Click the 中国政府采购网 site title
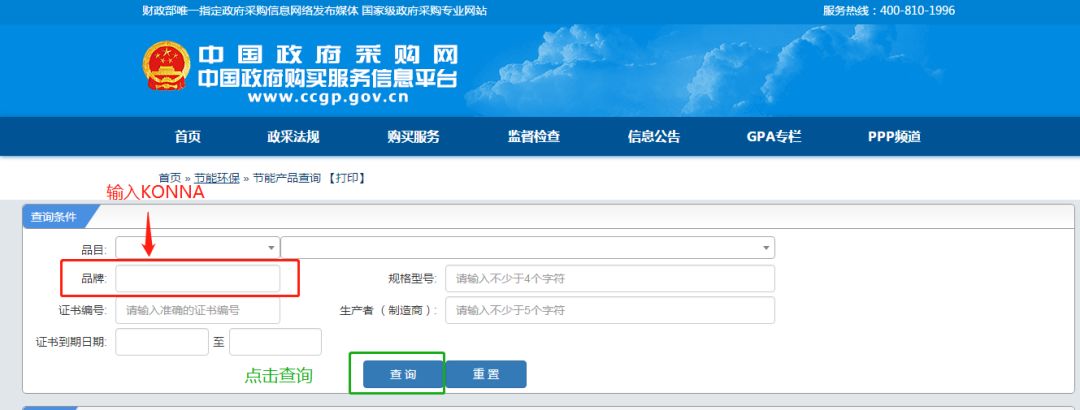Viewport: 1080px width, 410px height. click(327, 55)
